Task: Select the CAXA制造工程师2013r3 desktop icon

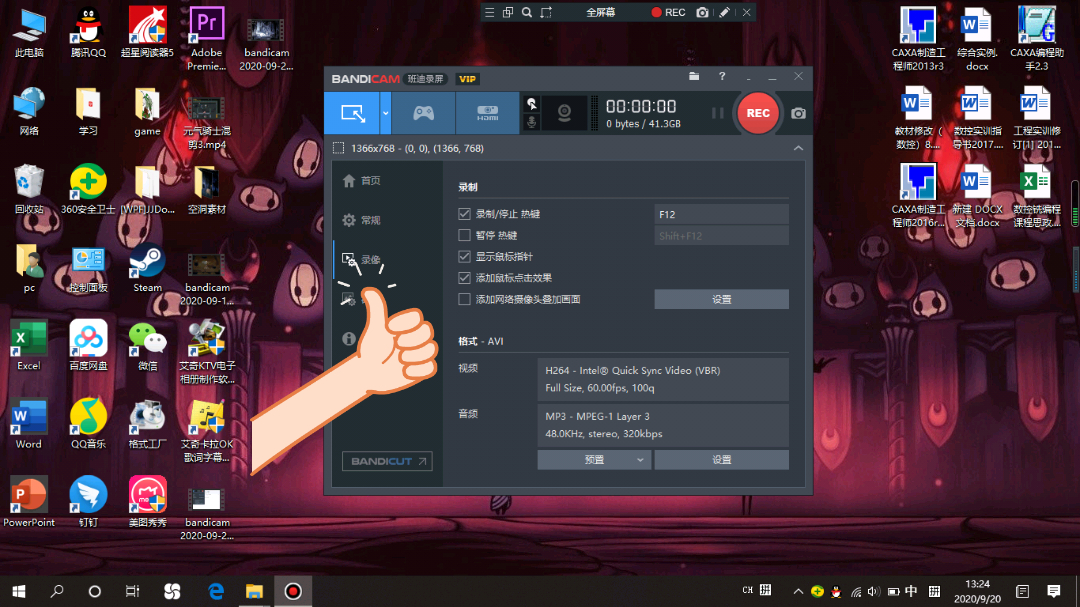Action: coord(917,39)
